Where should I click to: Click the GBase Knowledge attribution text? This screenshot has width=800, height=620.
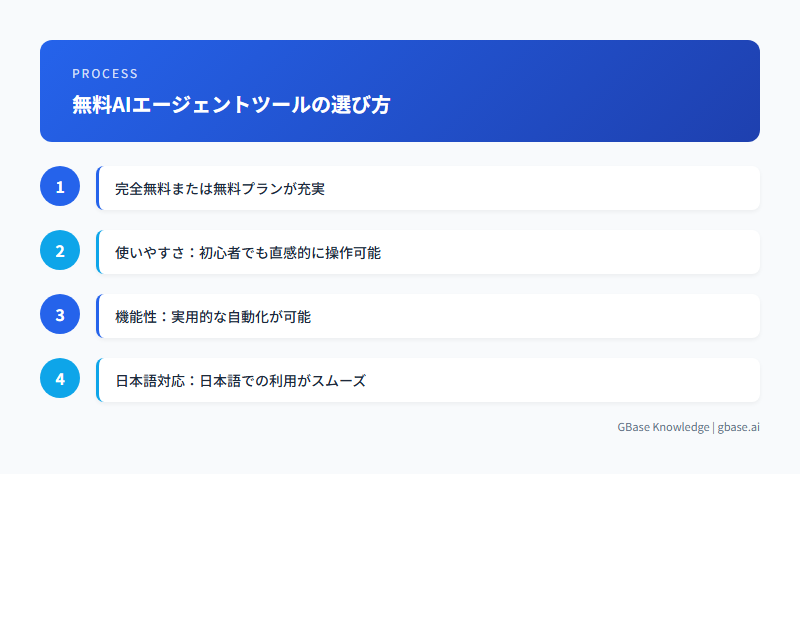661,427
